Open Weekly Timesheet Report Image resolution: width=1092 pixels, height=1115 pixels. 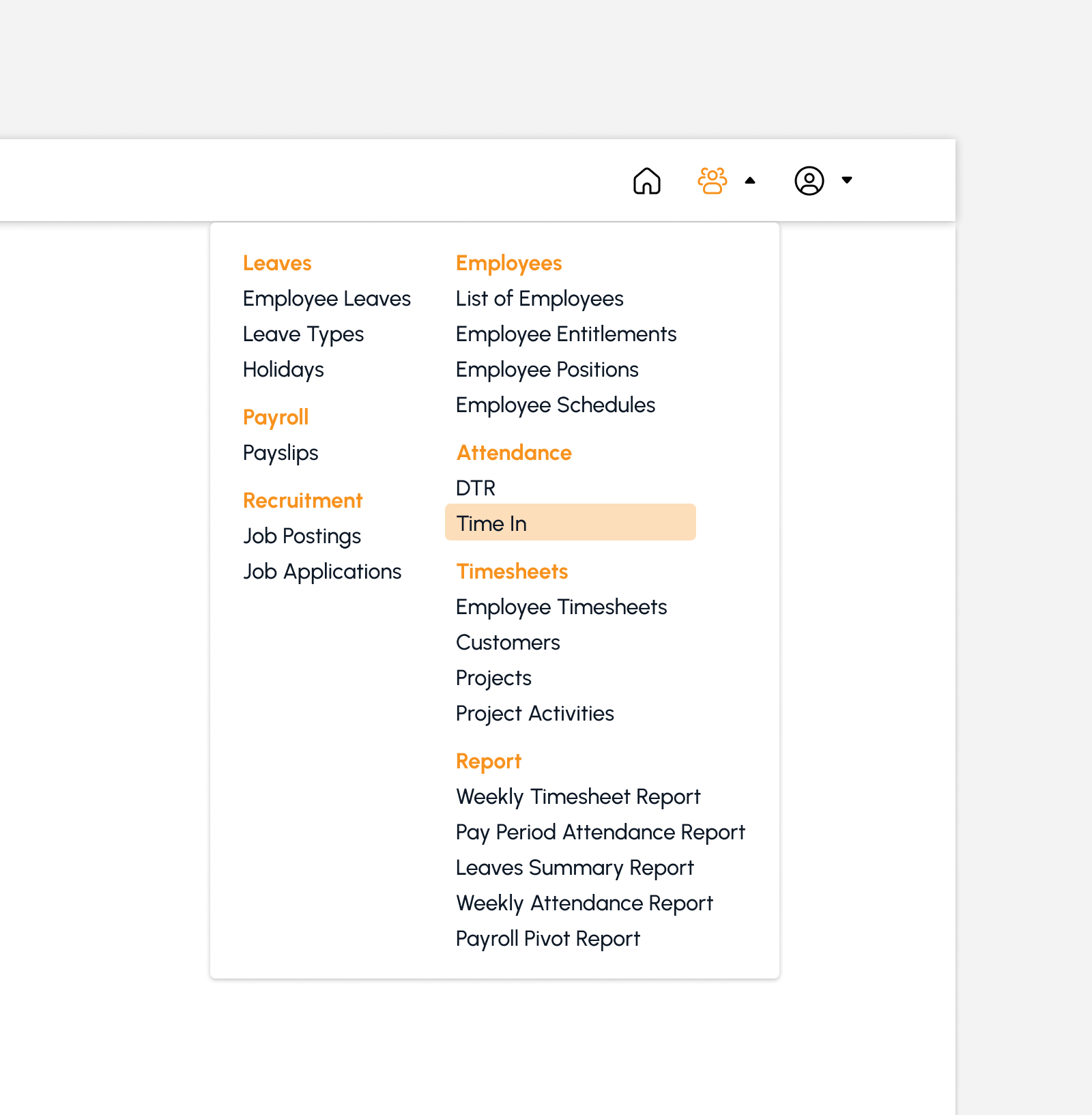coord(578,797)
